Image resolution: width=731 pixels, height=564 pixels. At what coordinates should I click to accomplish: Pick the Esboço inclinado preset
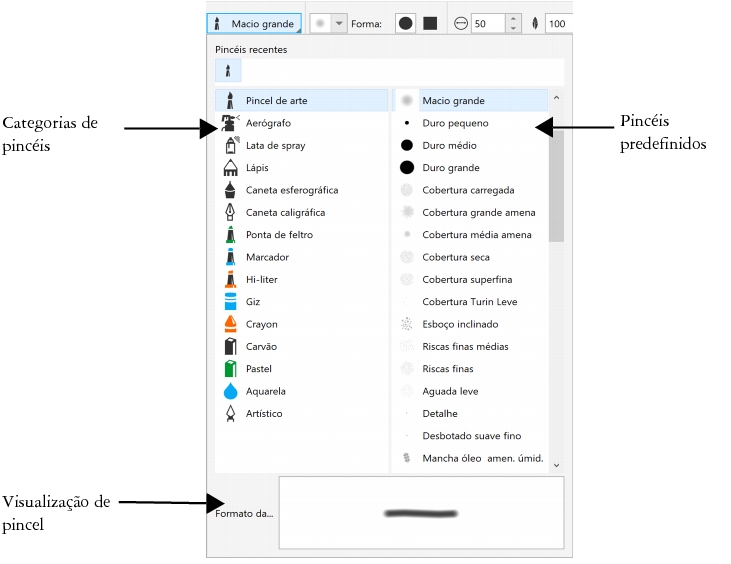point(460,324)
